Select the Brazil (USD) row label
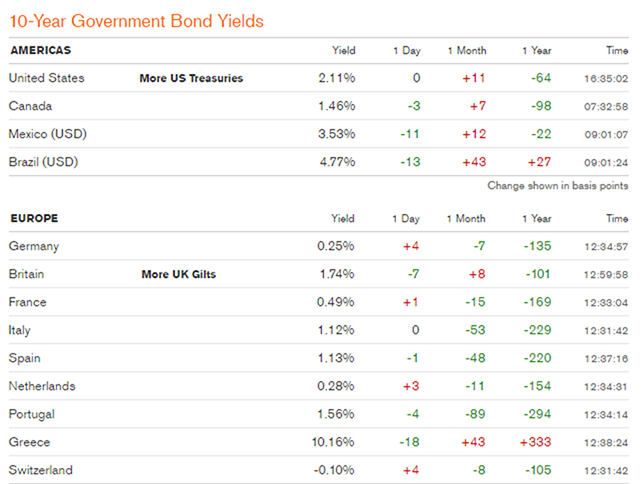Screen dimensions: 644x484 pyautogui.click(x=42, y=162)
